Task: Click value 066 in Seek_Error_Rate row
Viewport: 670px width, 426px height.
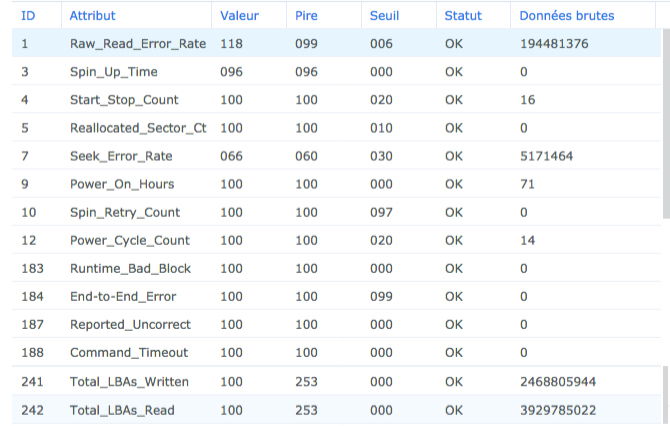Action: (x=231, y=156)
